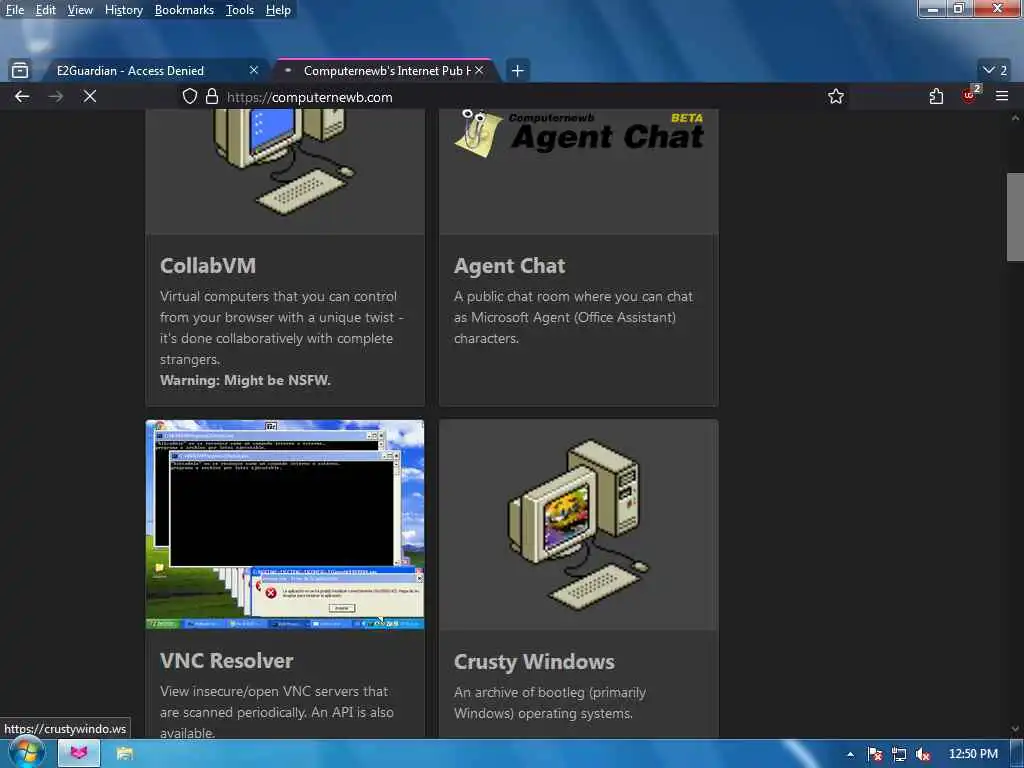The width and height of the screenshot is (1024, 768).
Task: Open the Help menu
Action: click(278, 10)
